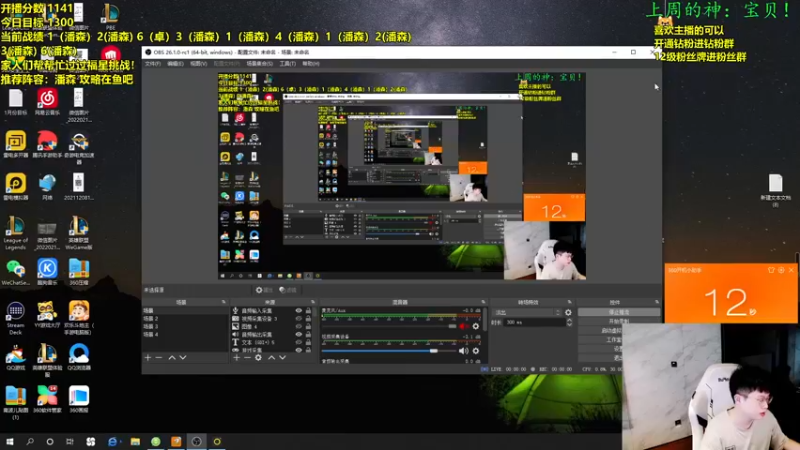Image resolution: width=800 pixels, height=450 pixels.
Task: Toggle visibility of 音频输出采集 source
Action: 298,334
